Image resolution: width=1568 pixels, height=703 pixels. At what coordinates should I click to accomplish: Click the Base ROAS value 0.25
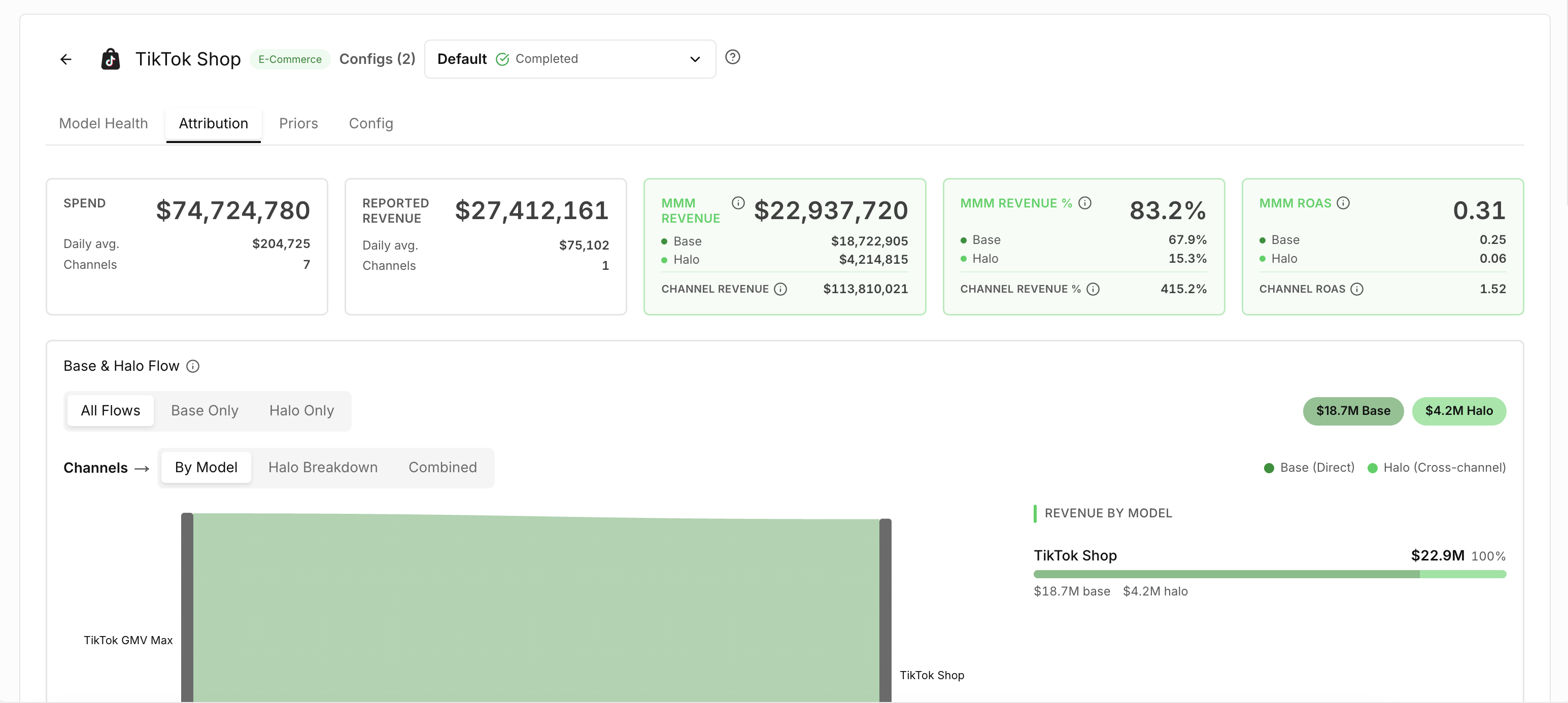[x=1493, y=240]
